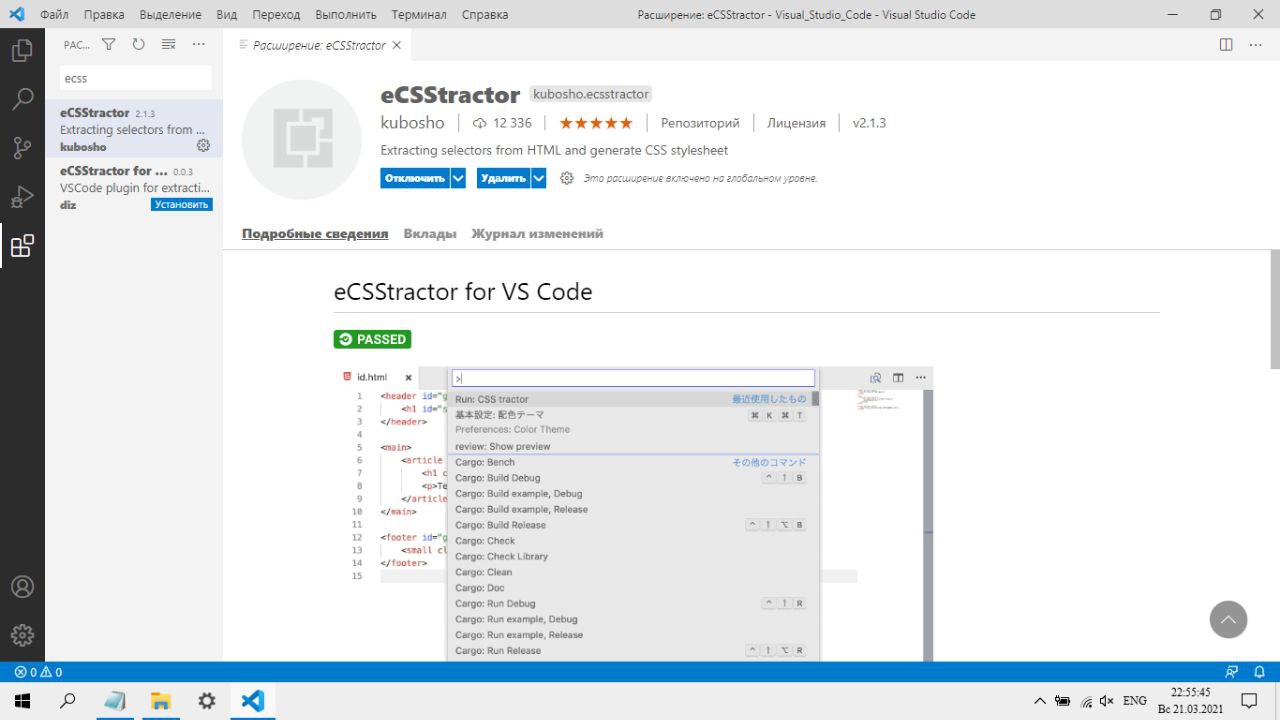The height and width of the screenshot is (720, 1280).
Task: Open the Windows Start menu
Action: pyautogui.click(x=22, y=701)
